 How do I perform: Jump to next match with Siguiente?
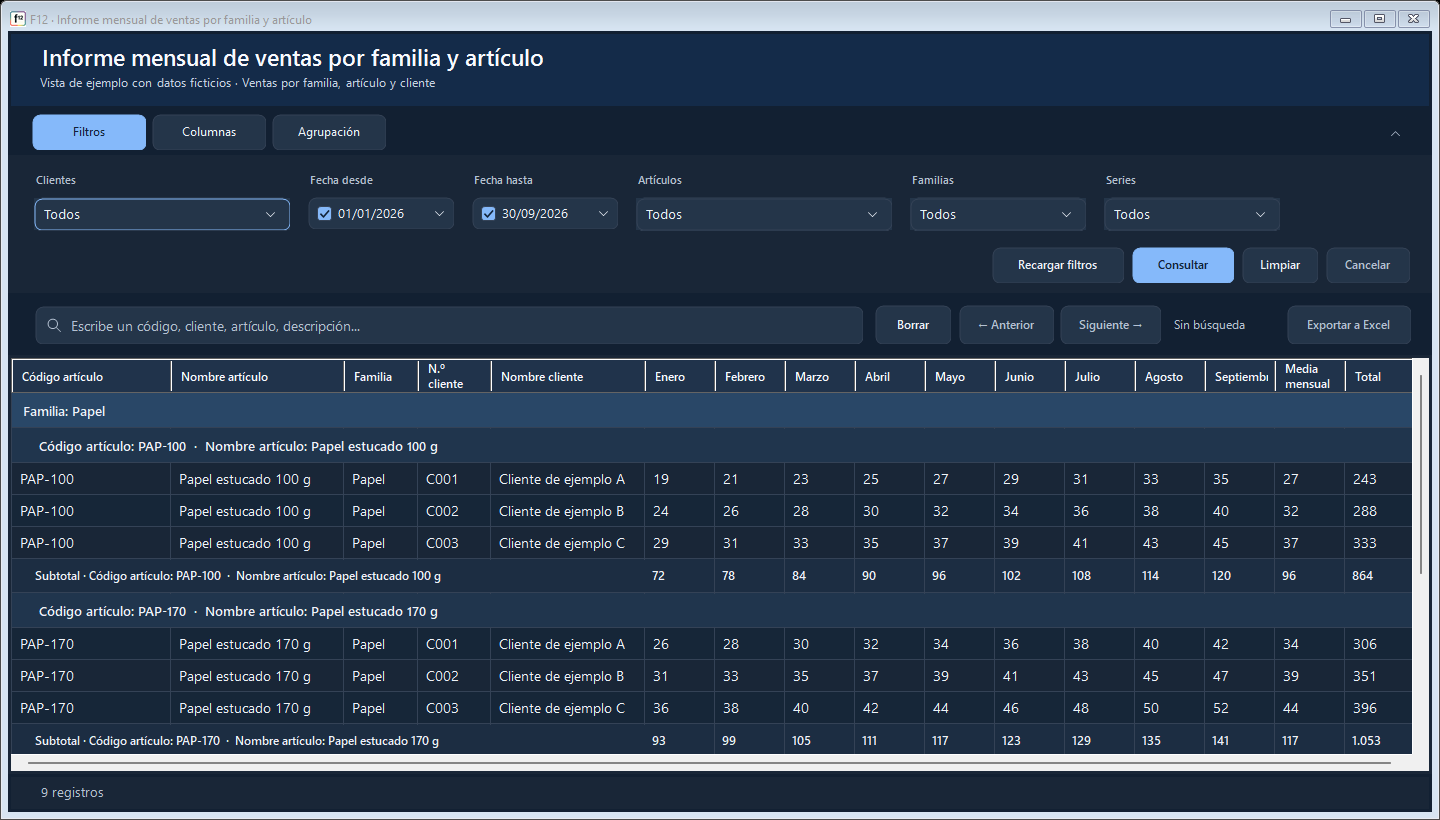1110,325
